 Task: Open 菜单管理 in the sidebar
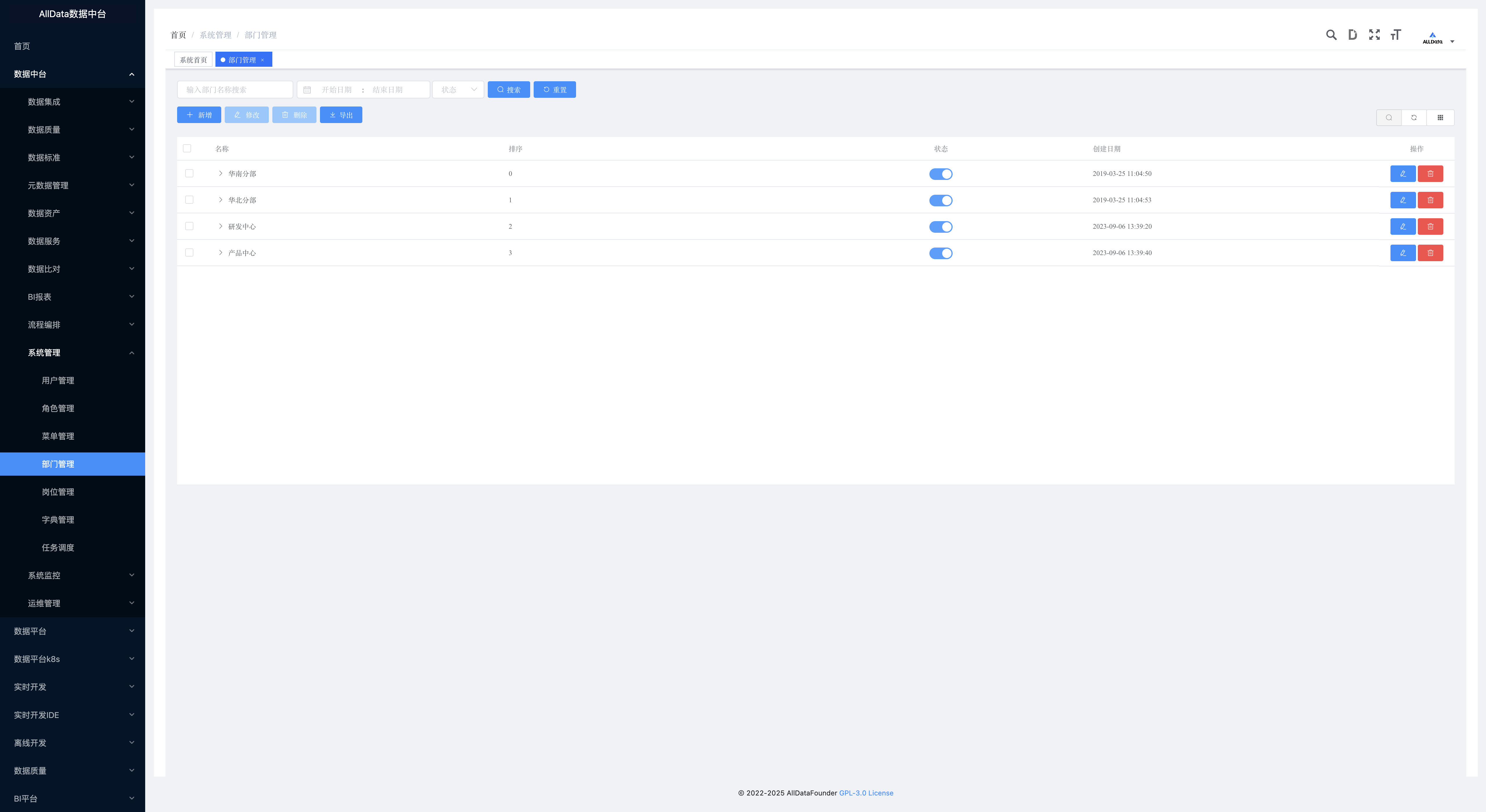(x=73, y=436)
